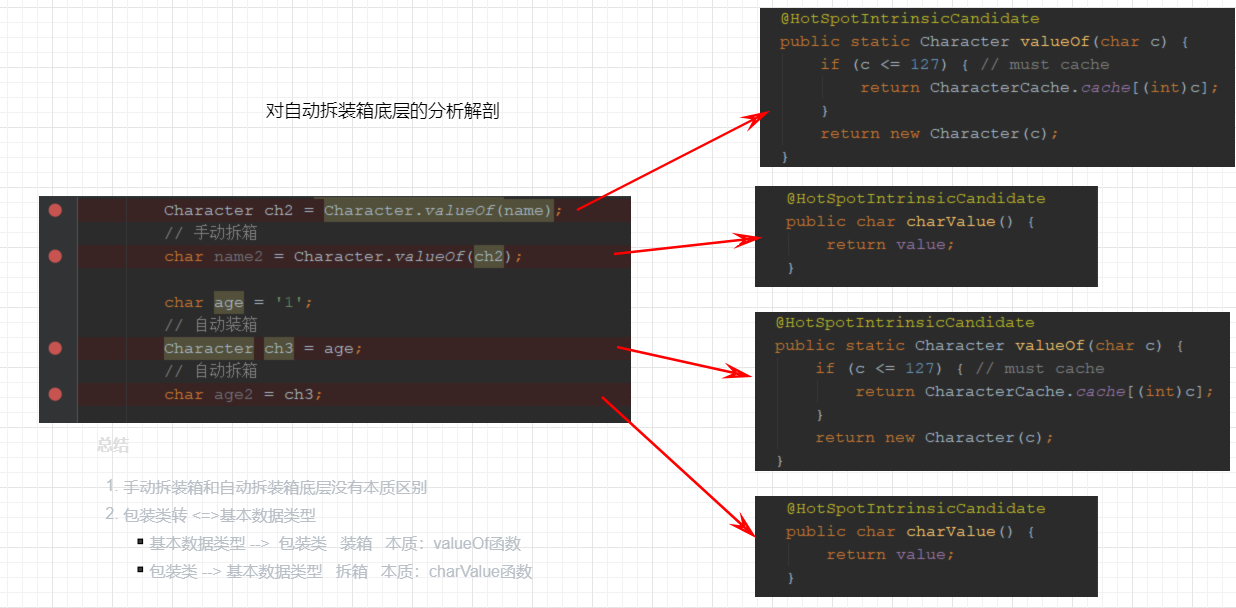Toggle breakpoint beside char name2 line
The width and height of the screenshot is (1236, 608).
[x=55, y=256]
